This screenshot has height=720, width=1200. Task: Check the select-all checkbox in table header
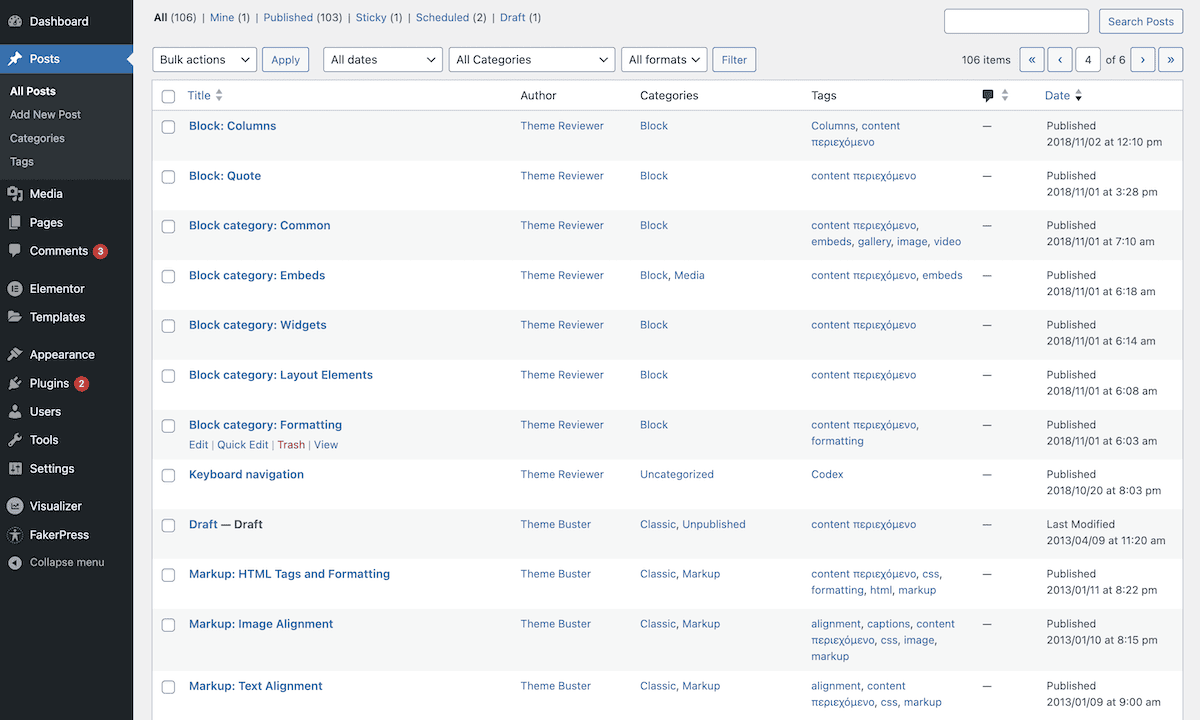[x=168, y=95]
